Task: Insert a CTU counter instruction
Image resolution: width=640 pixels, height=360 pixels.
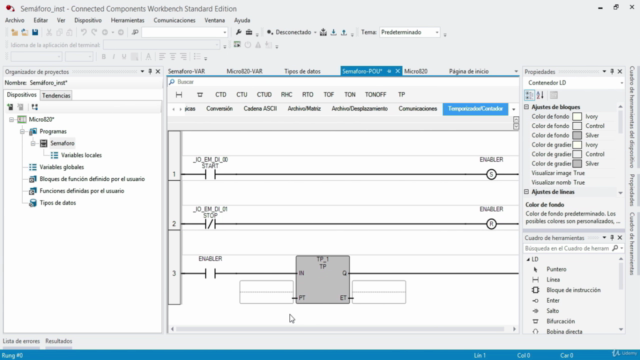Action: pyautogui.click(x=242, y=95)
